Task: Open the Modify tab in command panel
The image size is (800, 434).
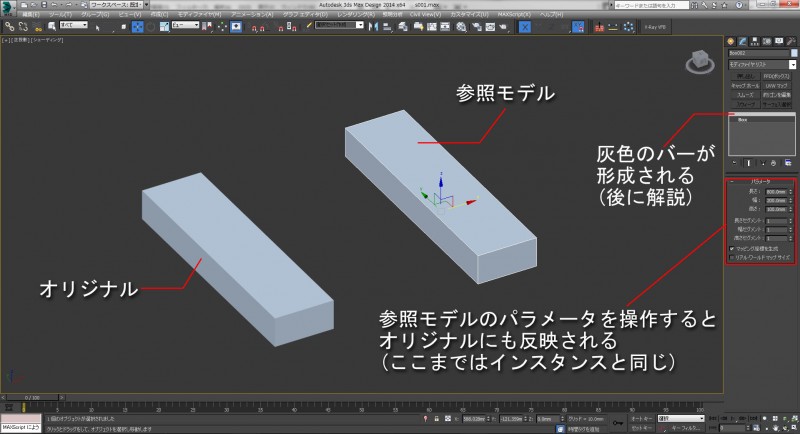Action: [x=741, y=39]
